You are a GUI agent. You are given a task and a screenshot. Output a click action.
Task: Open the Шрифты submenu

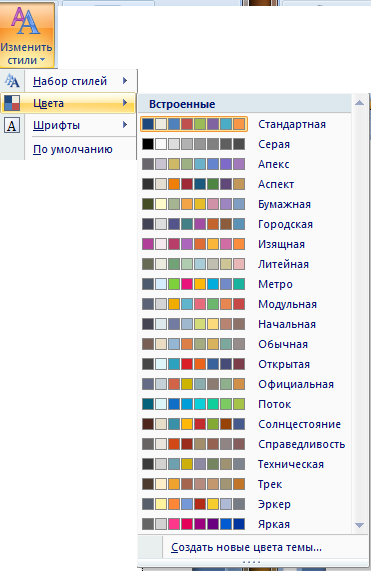(68, 125)
